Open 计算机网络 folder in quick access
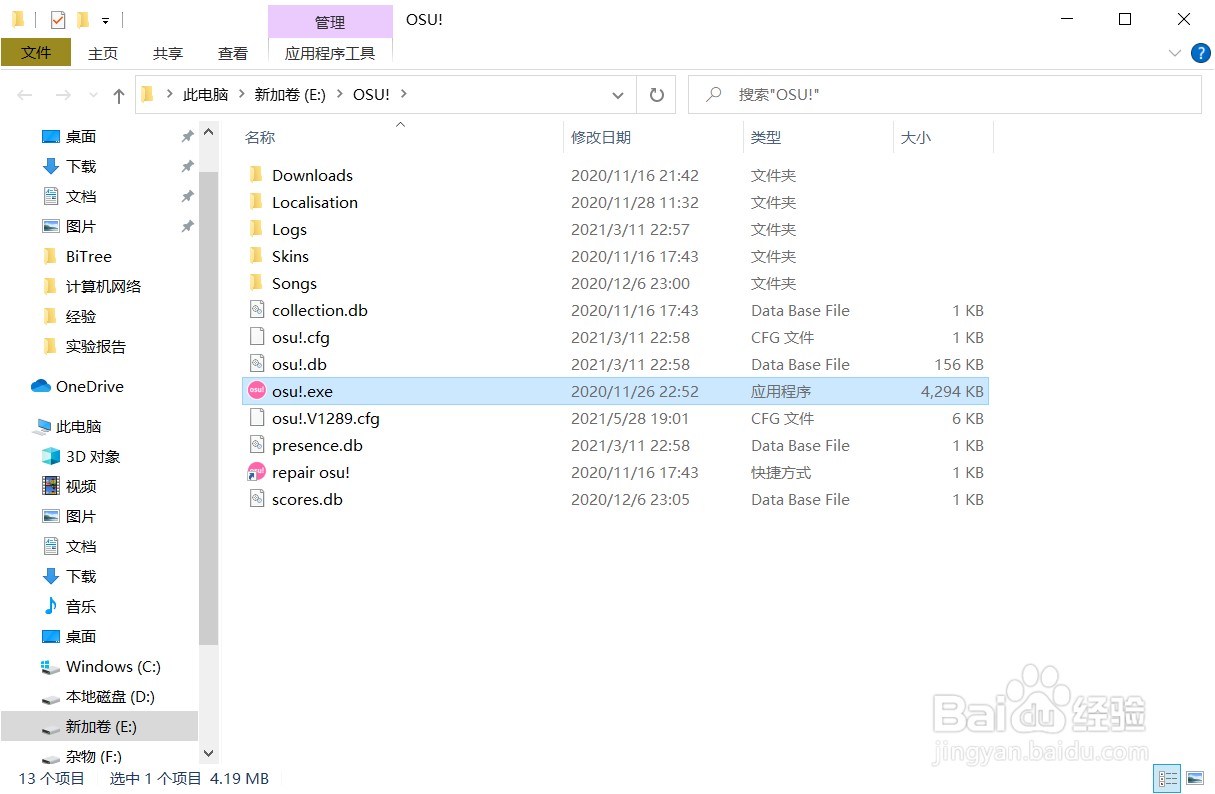The image size is (1215, 794). tap(92, 286)
